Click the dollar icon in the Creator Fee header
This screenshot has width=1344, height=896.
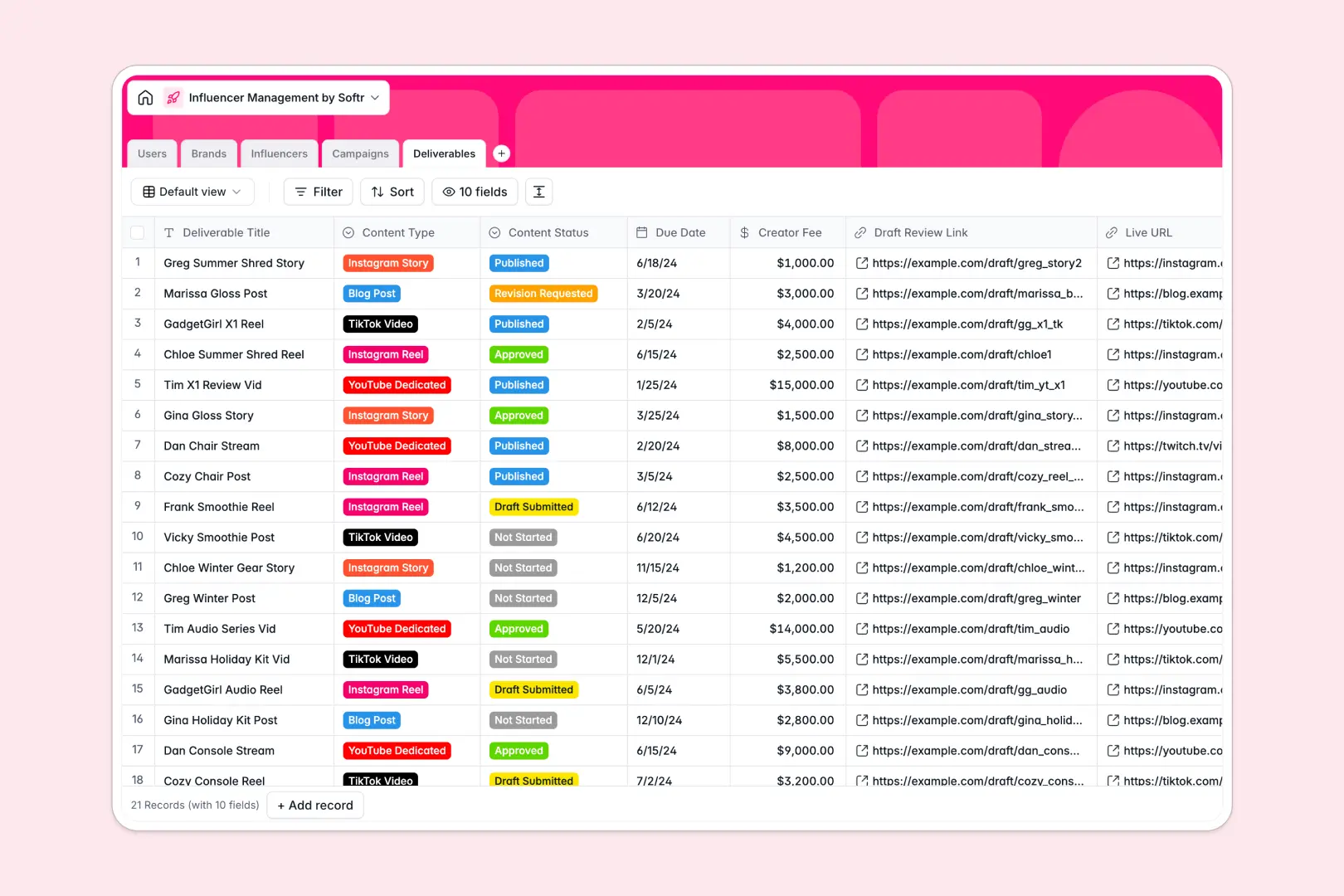pyautogui.click(x=744, y=232)
